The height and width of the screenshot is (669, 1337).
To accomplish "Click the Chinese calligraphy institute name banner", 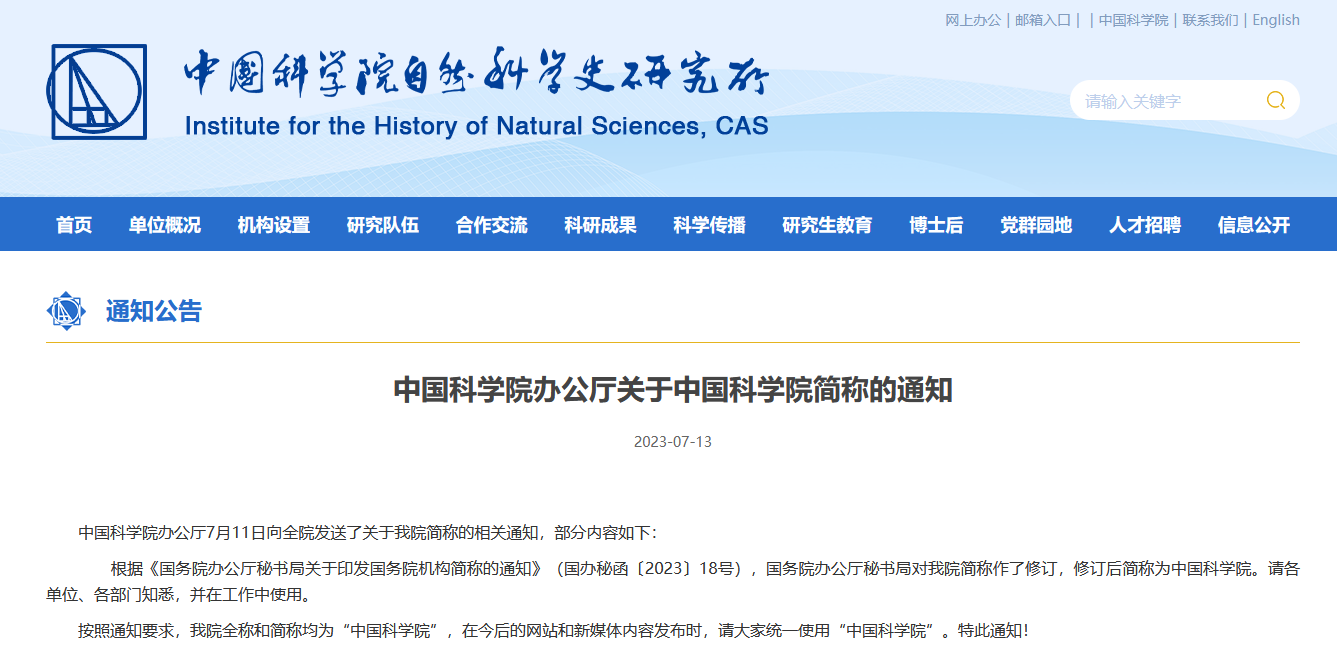I will tap(475, 73).
